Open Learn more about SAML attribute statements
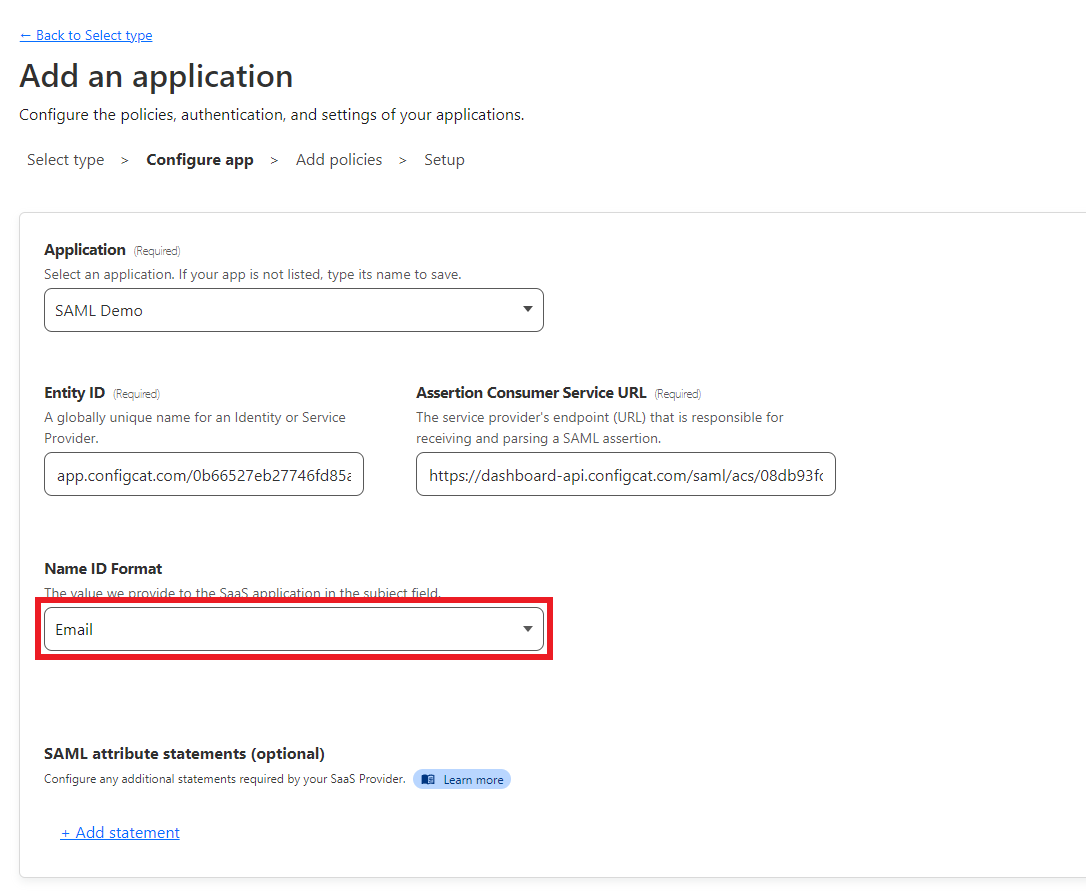 462,779
